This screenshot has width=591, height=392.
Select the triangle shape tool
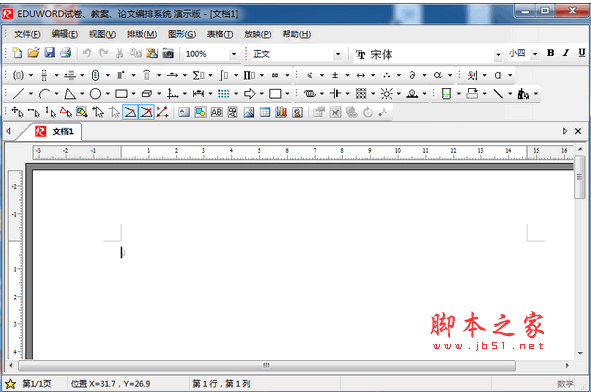(70, 93)
